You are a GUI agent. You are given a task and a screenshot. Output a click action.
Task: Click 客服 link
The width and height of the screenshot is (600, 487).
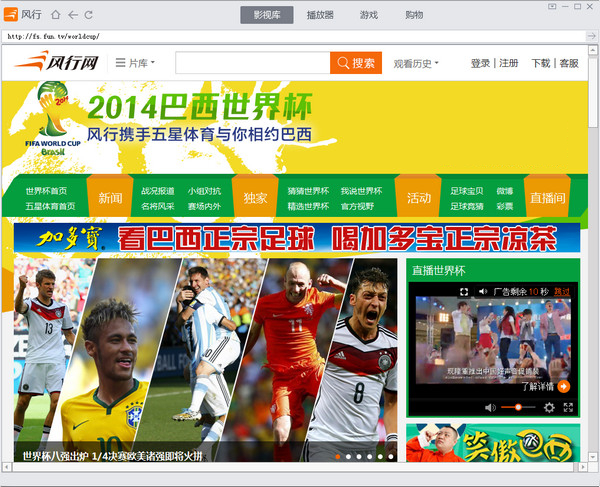point(569,63)
